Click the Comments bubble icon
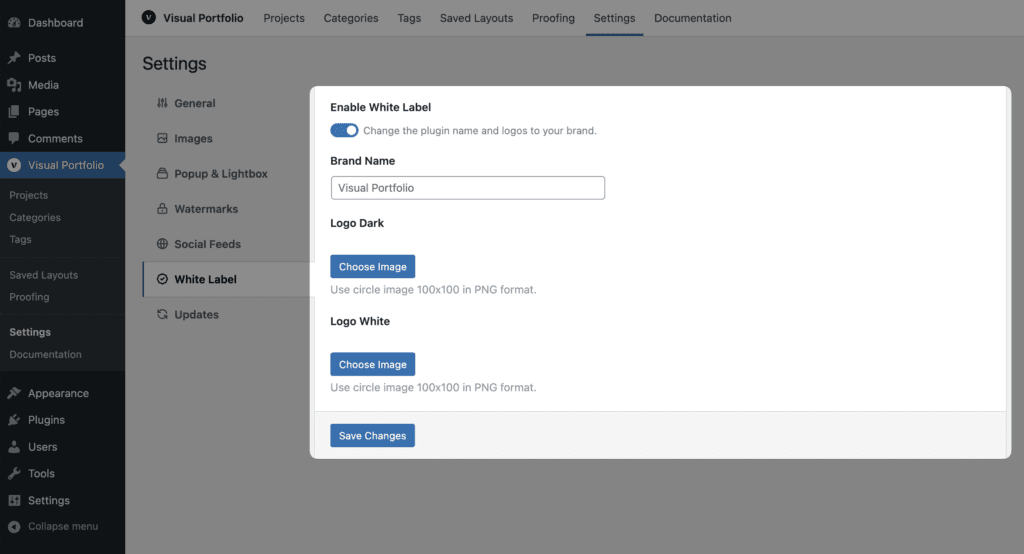 [14, 138]
